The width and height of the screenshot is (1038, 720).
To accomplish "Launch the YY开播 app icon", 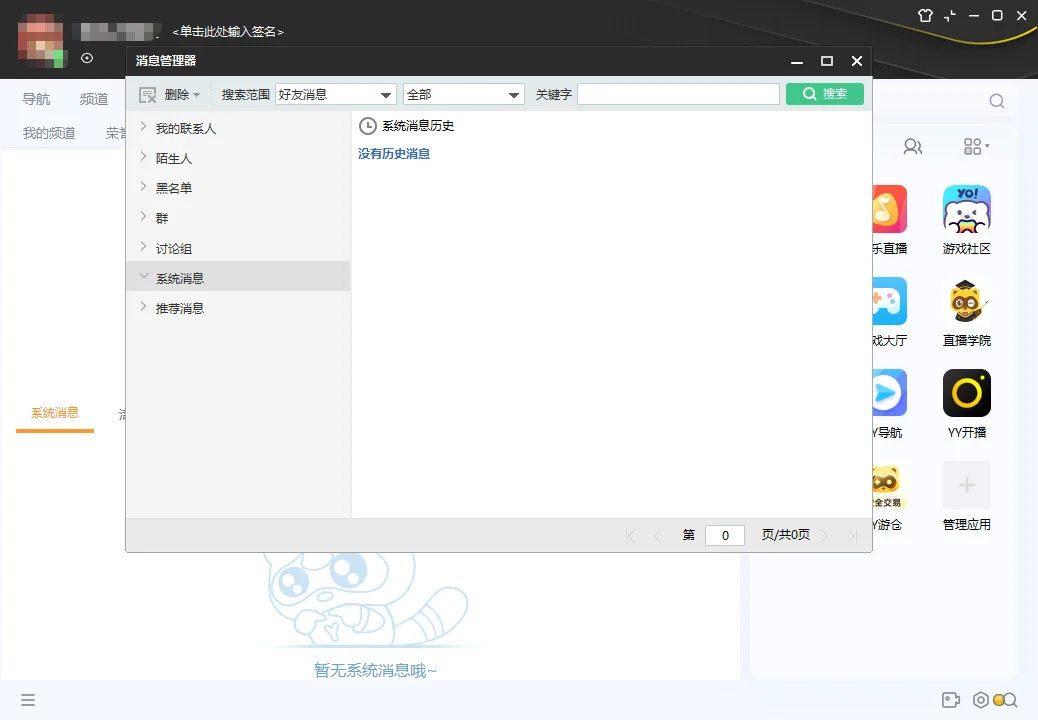I will 967,393.
